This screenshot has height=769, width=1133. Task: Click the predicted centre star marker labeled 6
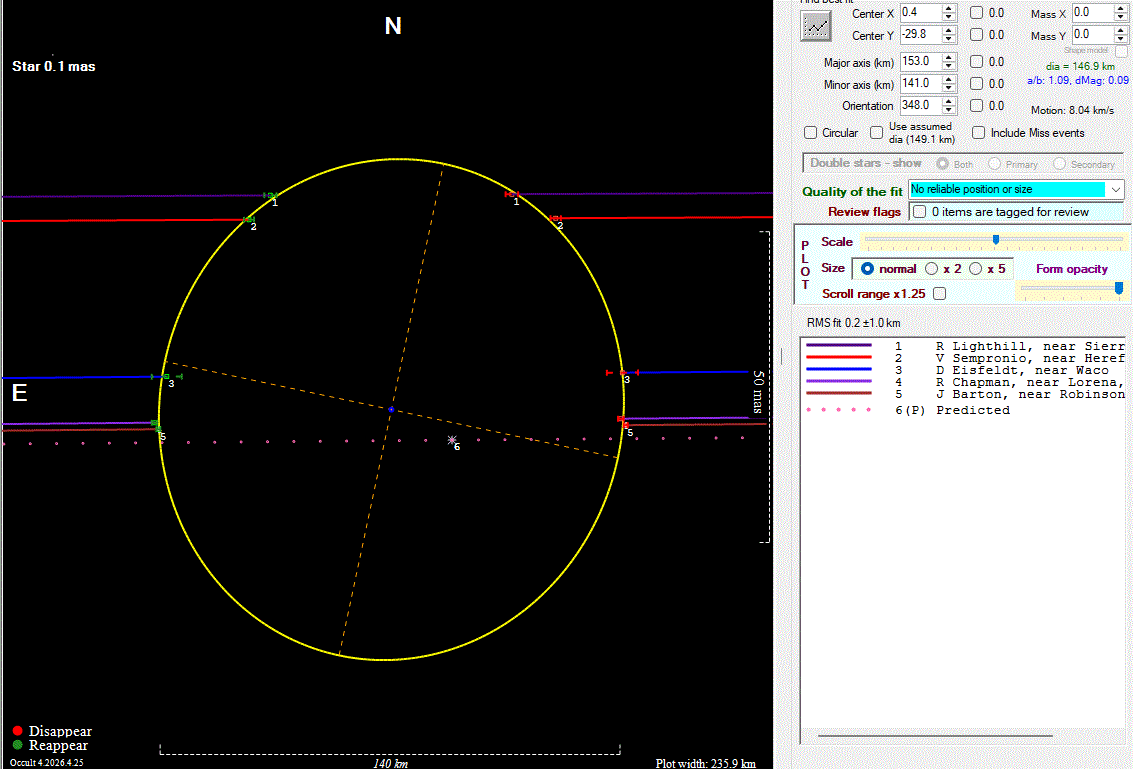(452, 439)
